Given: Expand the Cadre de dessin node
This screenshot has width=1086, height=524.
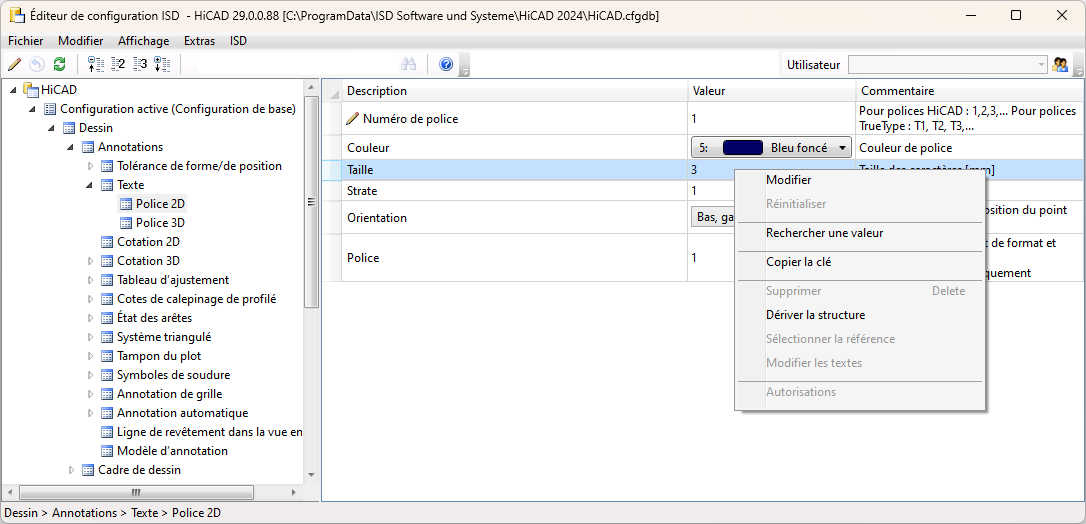Looking at the screenshot, I should coord(71,470).
